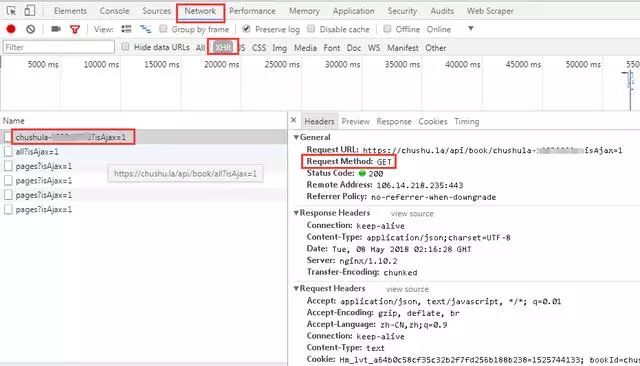Enable the Offline checkbox
Screen dimensions: 640x366
[x=387, y=29]
